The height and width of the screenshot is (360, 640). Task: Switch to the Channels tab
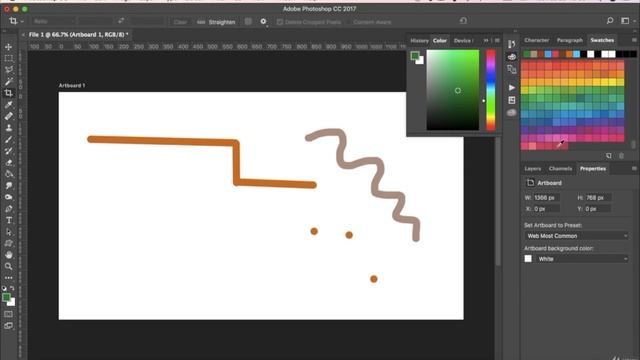[560, 169]
